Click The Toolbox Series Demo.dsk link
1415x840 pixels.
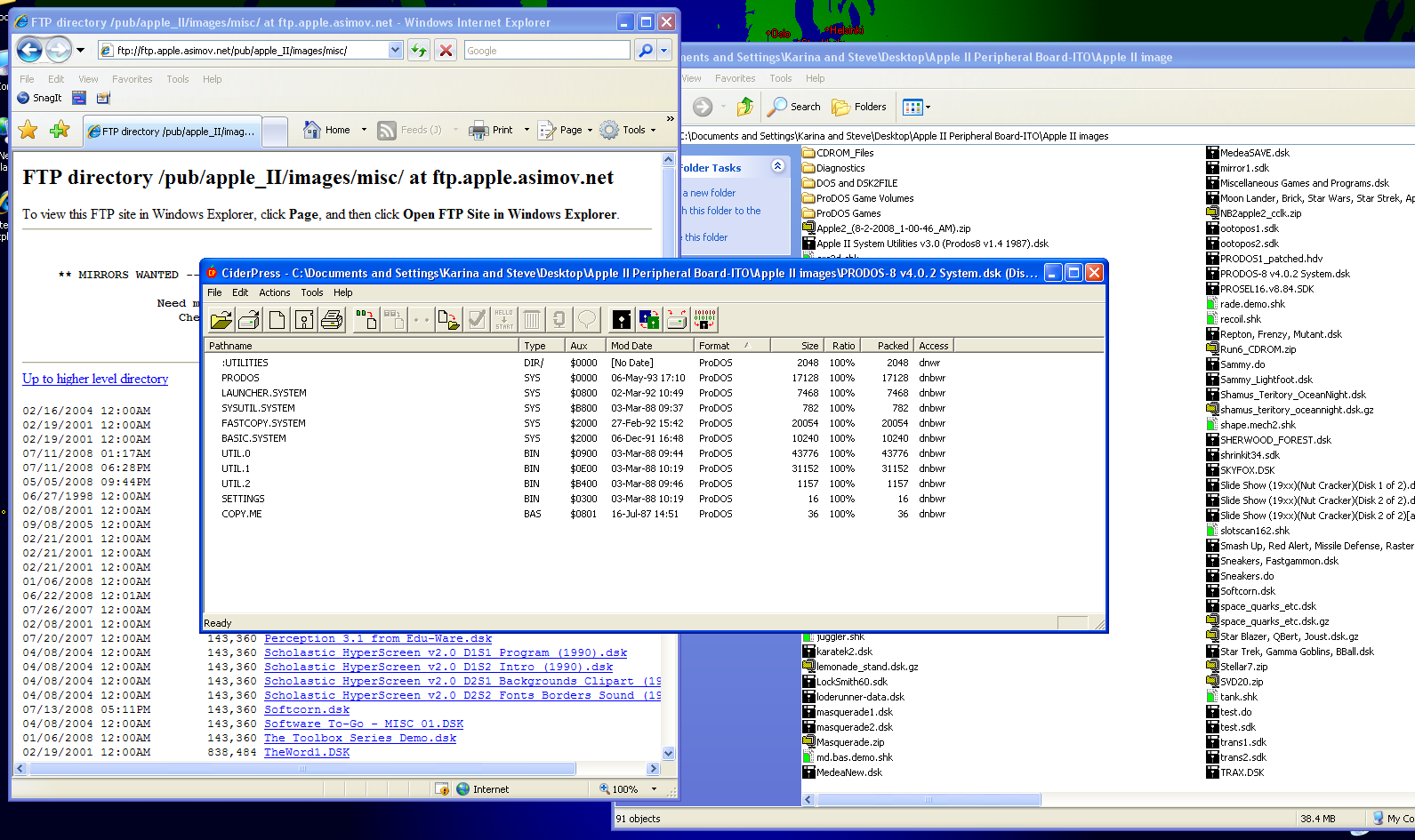tap(360, 738)
